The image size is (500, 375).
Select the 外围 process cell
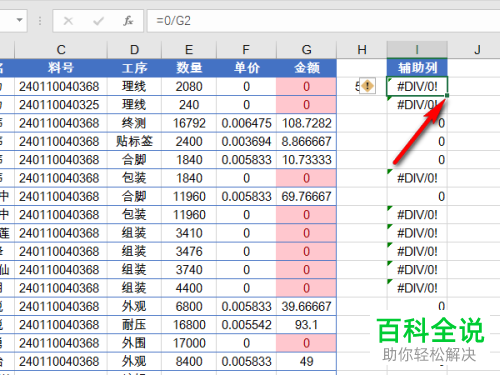point(134,343)
